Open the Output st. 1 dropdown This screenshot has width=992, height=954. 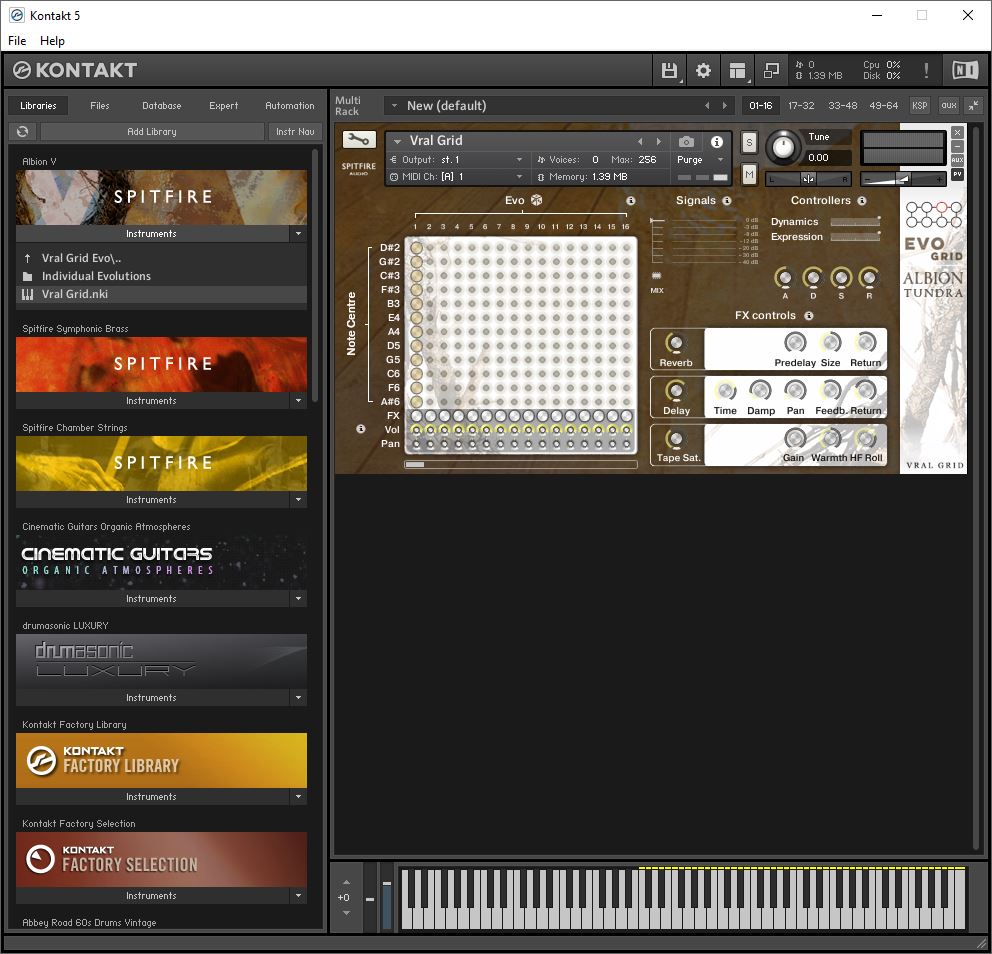pyautogui.click(x=519, y=160)
